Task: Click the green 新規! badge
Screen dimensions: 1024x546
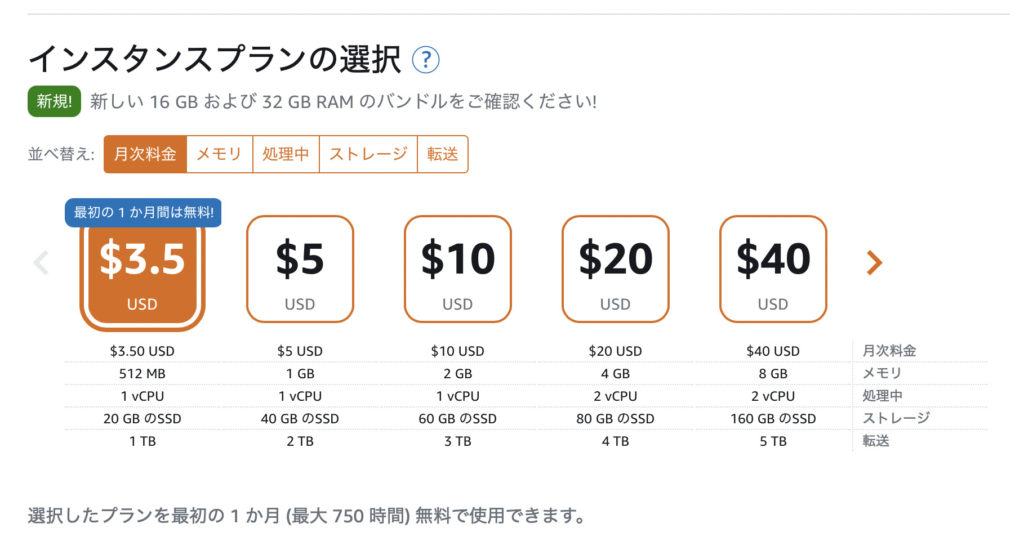Action: pyautogui.click(x=54, y=101)
